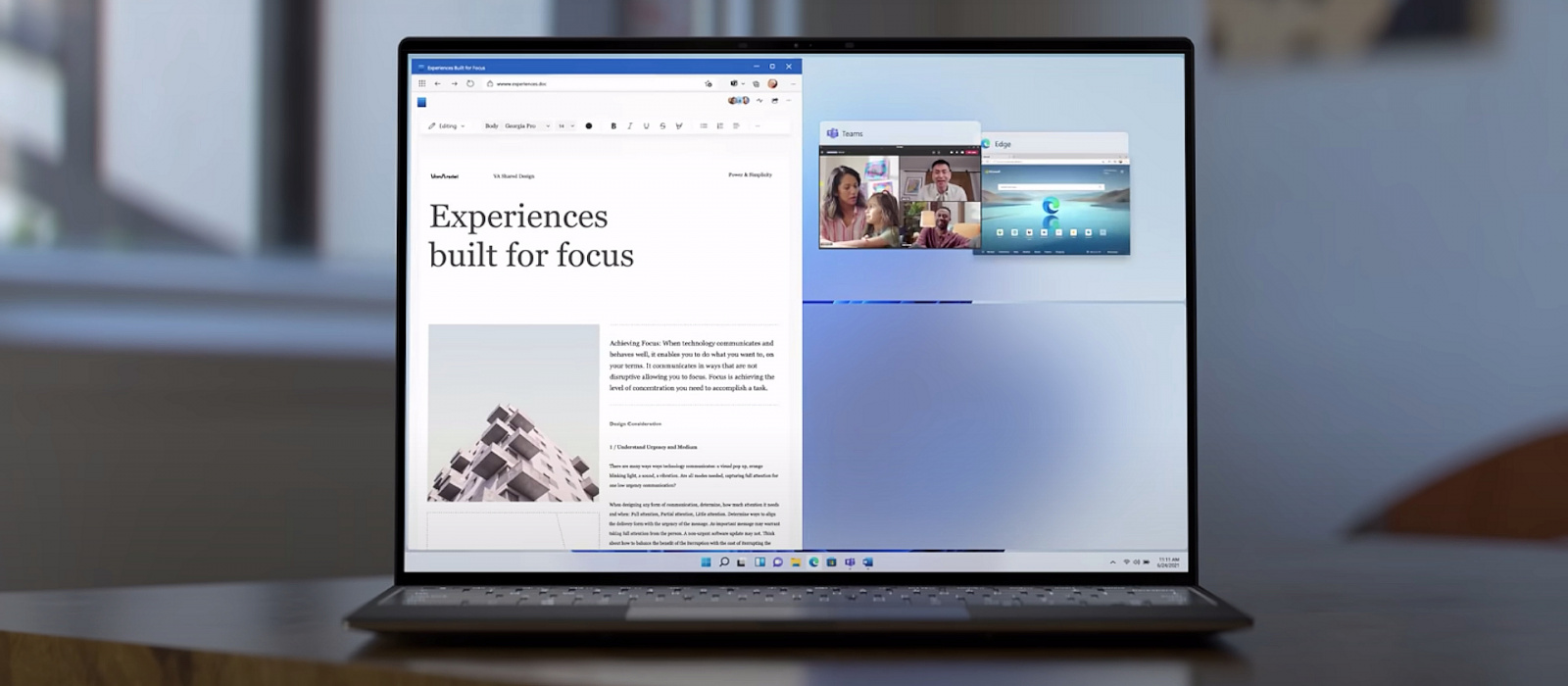Toggle underline text formatting
The image size is (1568, 686).
646,126
